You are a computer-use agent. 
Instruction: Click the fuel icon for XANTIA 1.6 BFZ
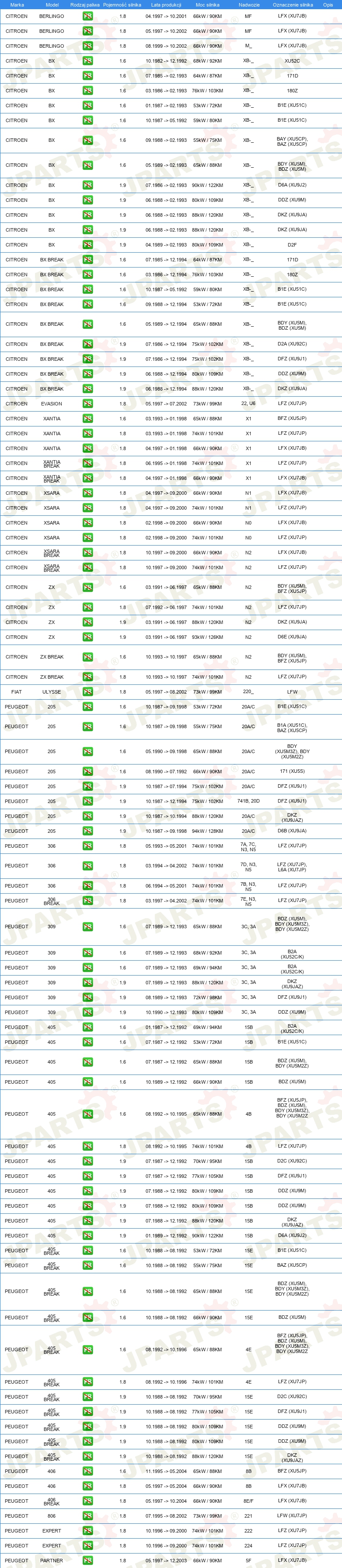(x=87, y=419)
